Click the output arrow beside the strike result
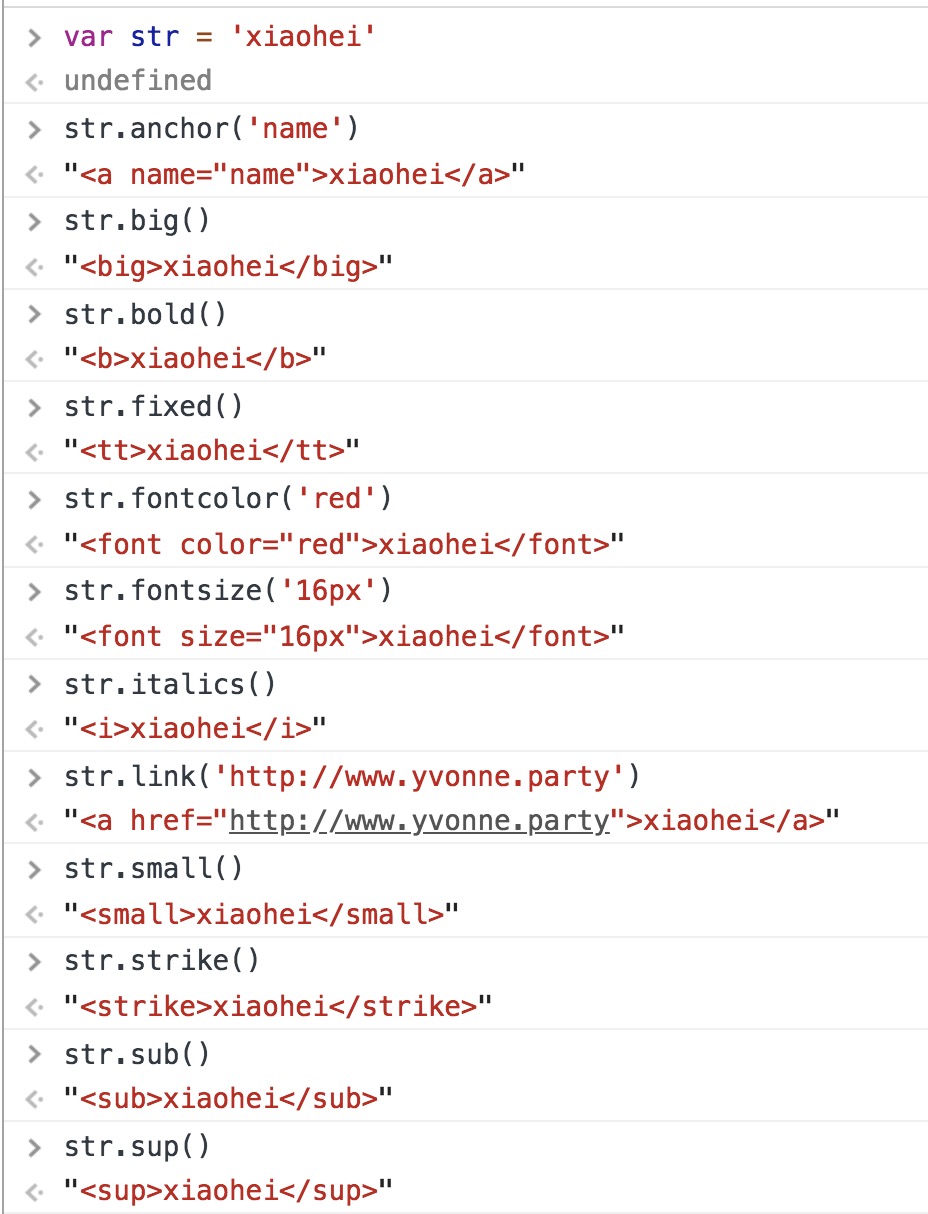 [35, 1007]
